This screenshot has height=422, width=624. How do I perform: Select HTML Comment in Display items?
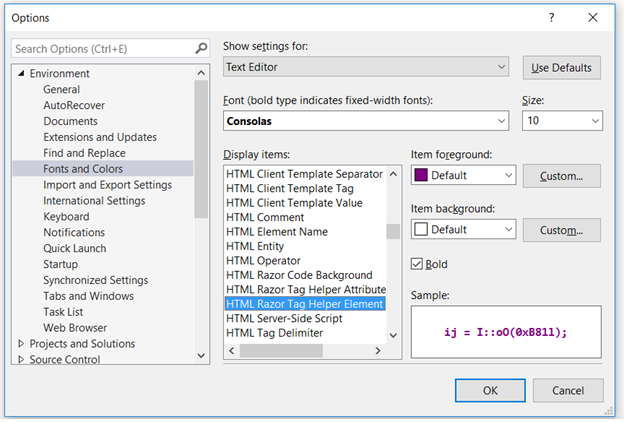[x=265, y=217]
